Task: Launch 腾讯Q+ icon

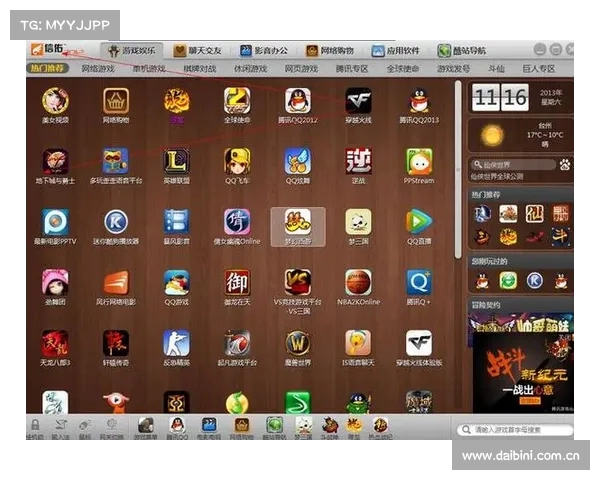Action: 419,282
